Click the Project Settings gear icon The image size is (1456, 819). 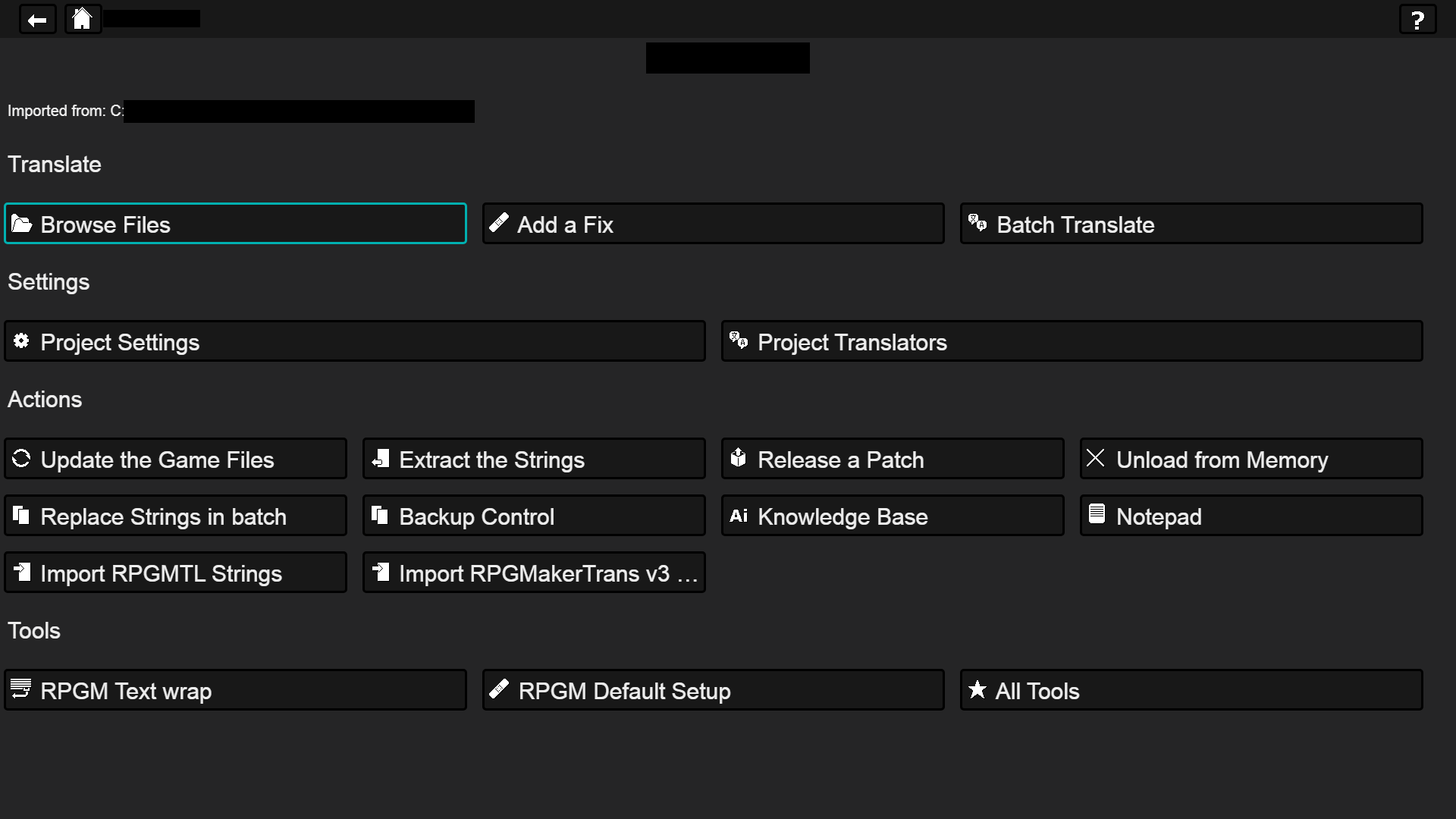coord(21,341)
